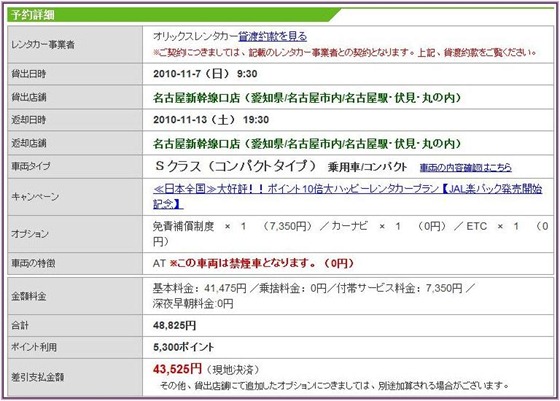Image resolution: width=560 pixels, height=401 pixels.
Task: Select the 返却日時 row label
Action: (29, 120)
